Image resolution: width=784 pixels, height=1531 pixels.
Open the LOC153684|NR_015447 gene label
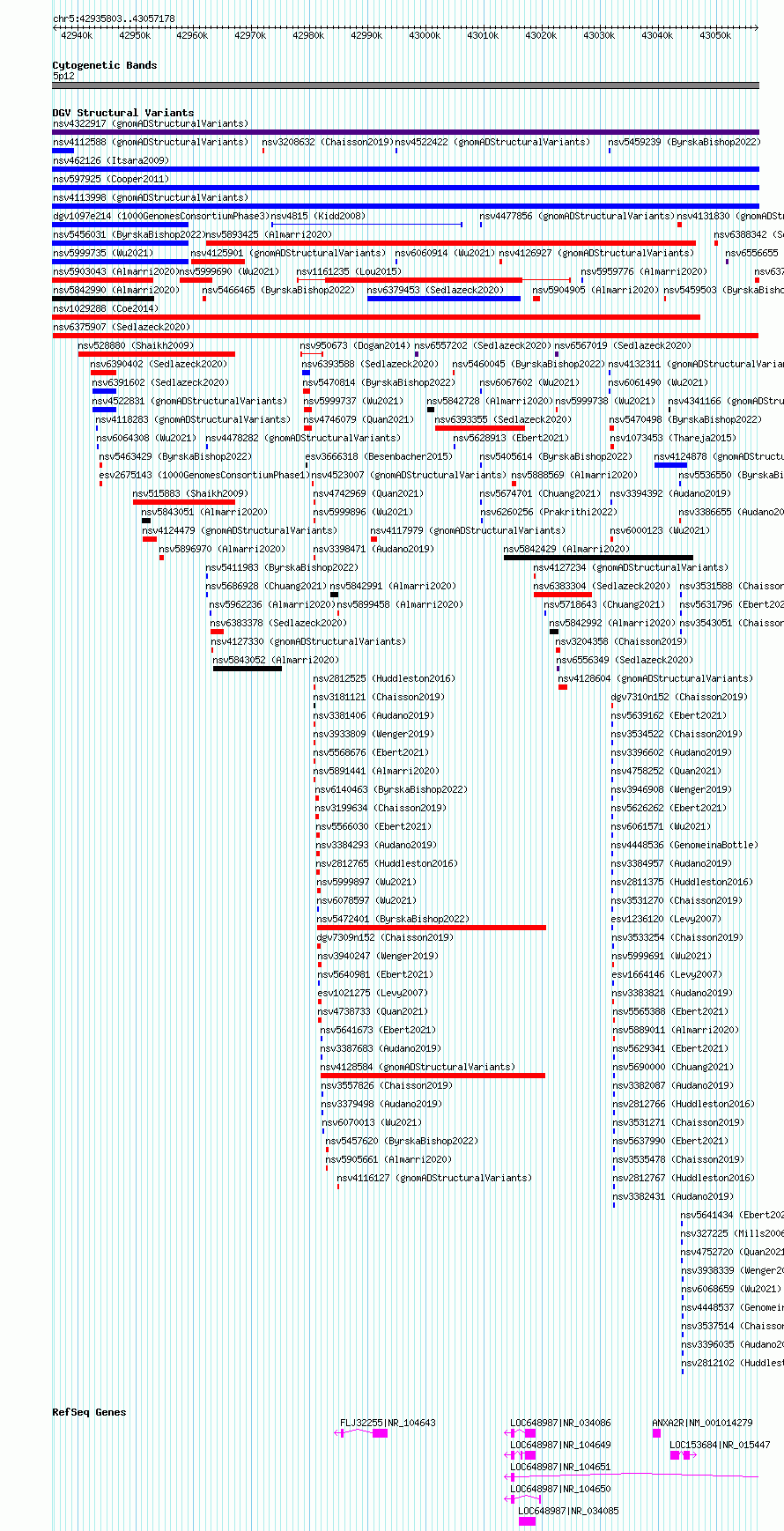coord(720,1445)
